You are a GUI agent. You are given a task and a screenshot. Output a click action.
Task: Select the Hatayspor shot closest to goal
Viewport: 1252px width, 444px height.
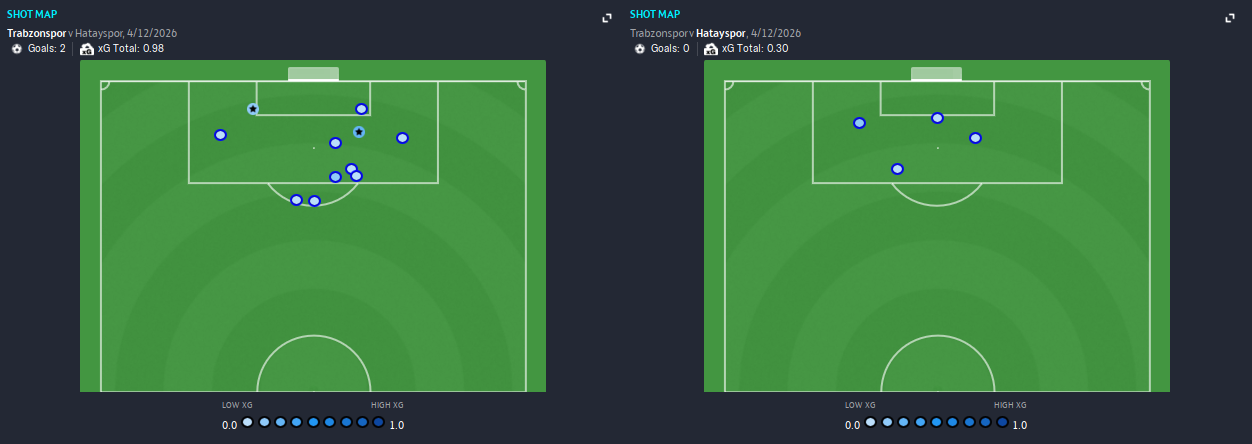pyautogui.click(x=937, y=118)
